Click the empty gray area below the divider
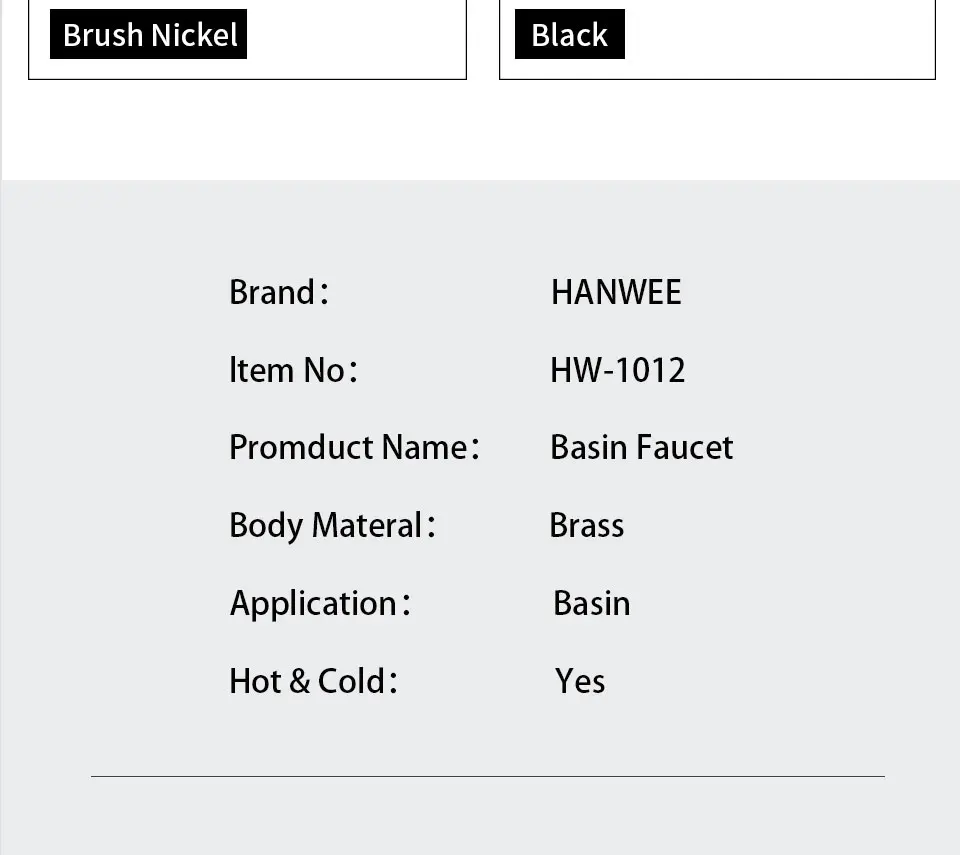The image size is (960, 855). [480, 815]
